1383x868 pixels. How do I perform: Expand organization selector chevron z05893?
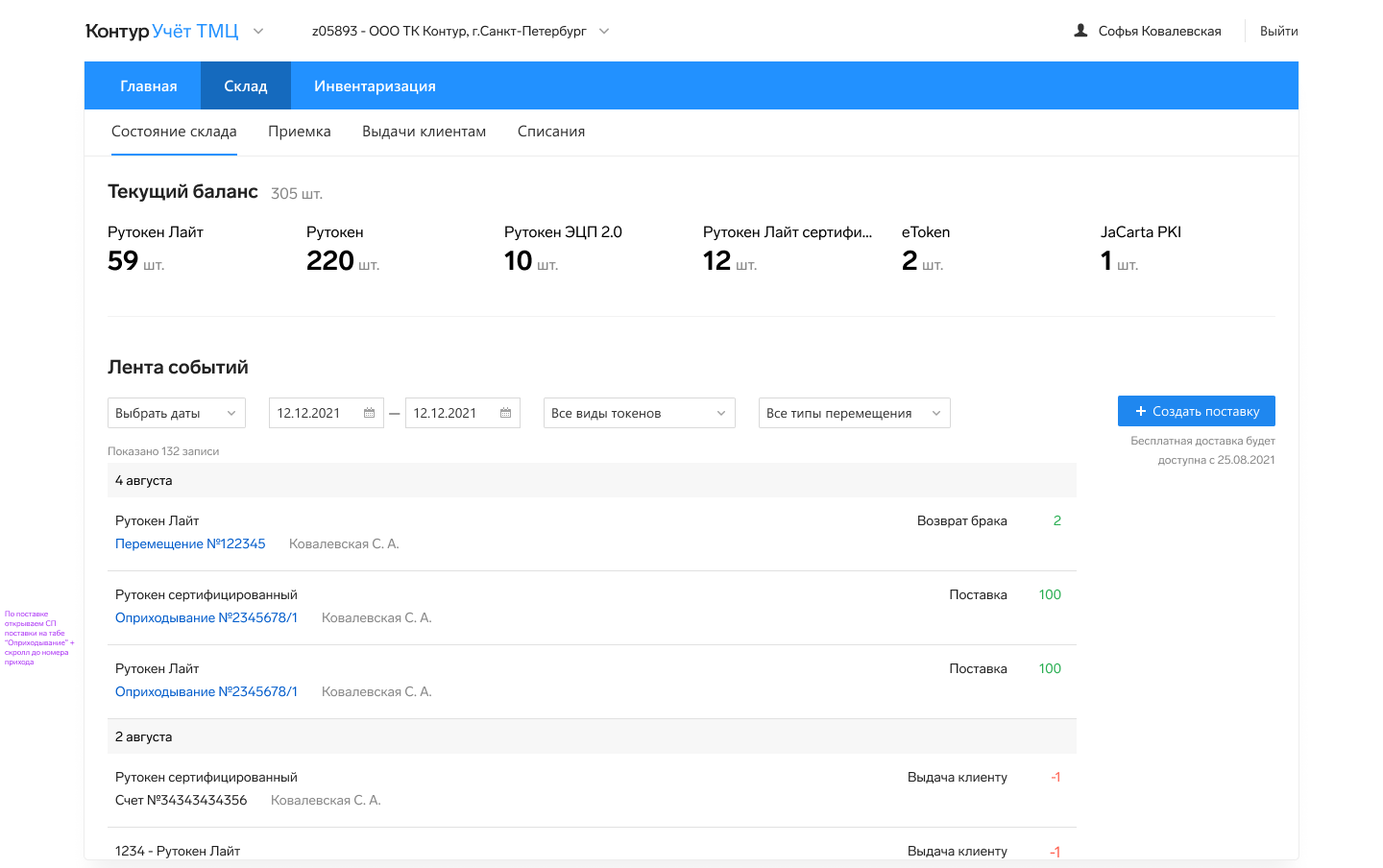click(604, 31)
